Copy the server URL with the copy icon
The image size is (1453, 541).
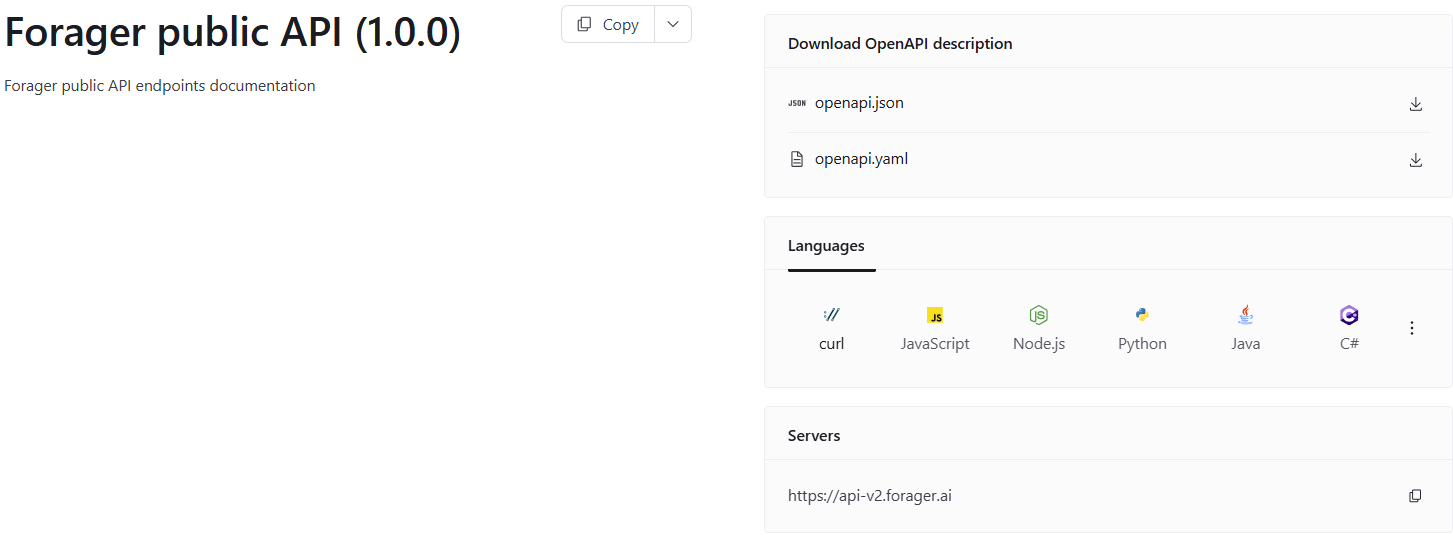(x=1415, y=496)
